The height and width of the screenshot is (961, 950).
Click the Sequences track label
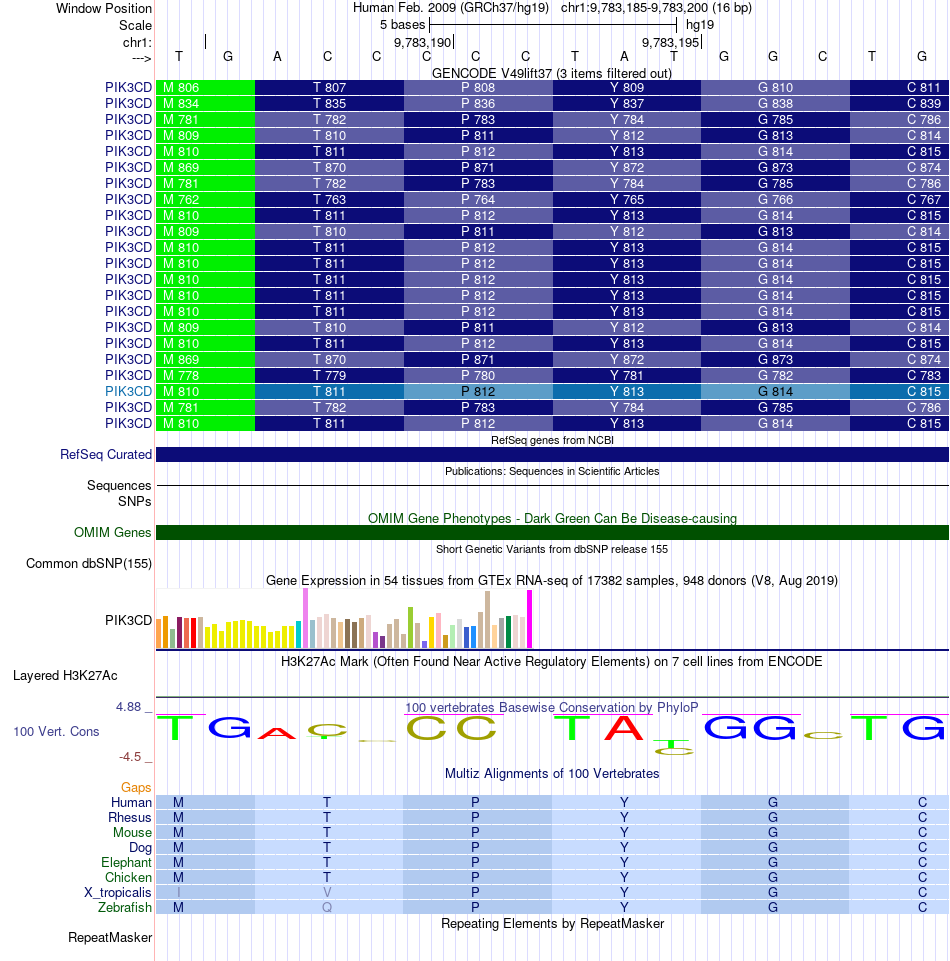(119, 485)
